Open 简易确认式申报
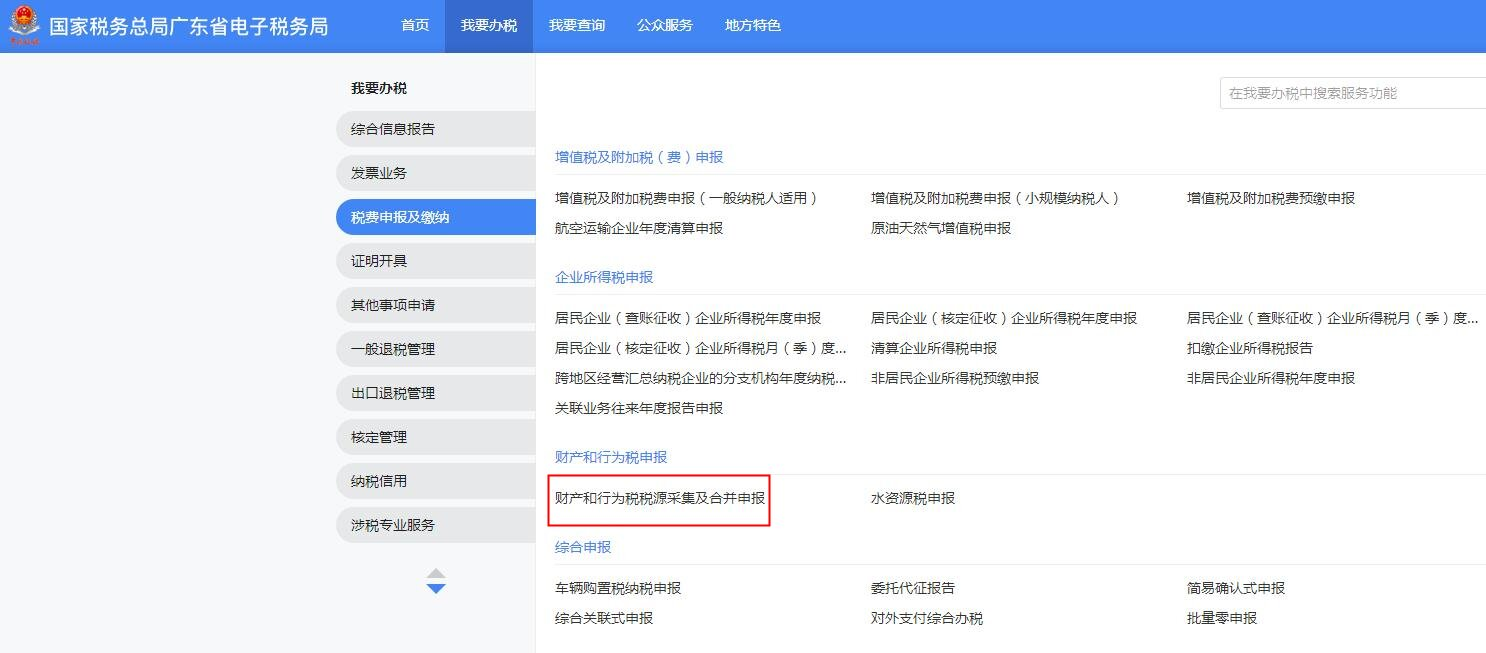The image size is (1486, 653). coord(1236,588)
